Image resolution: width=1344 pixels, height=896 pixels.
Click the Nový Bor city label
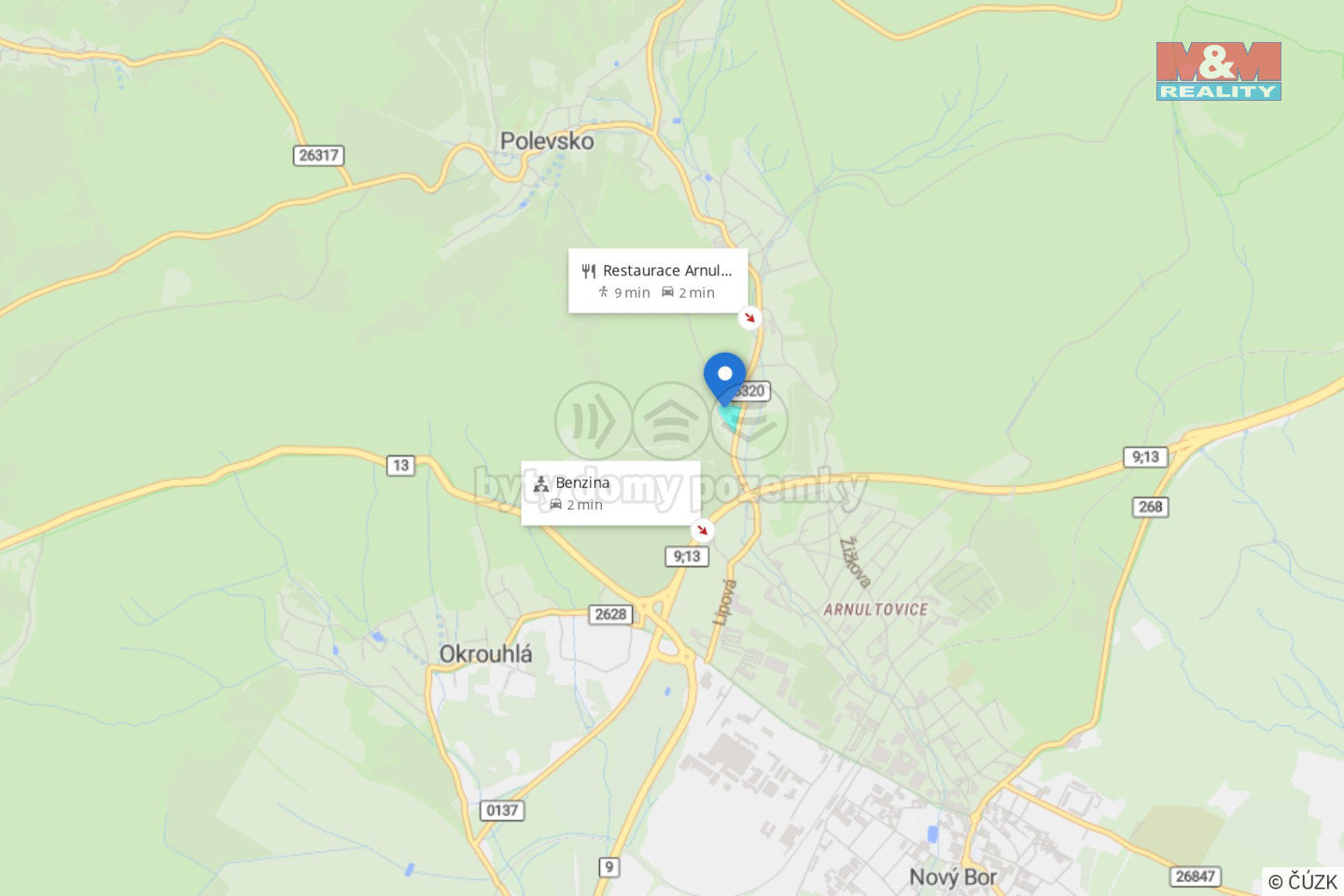click(x=953, y=877)
